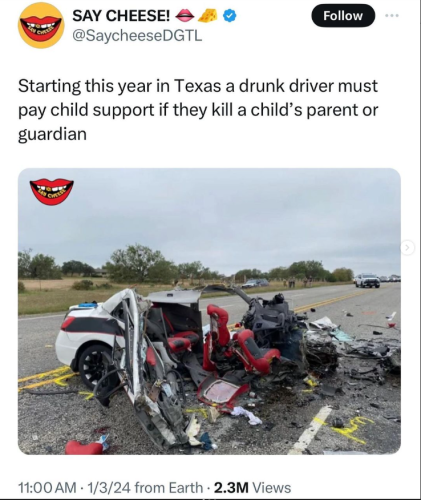Click the 2.3M Views count
Screen dimensions: 421x500
[252, 488]
